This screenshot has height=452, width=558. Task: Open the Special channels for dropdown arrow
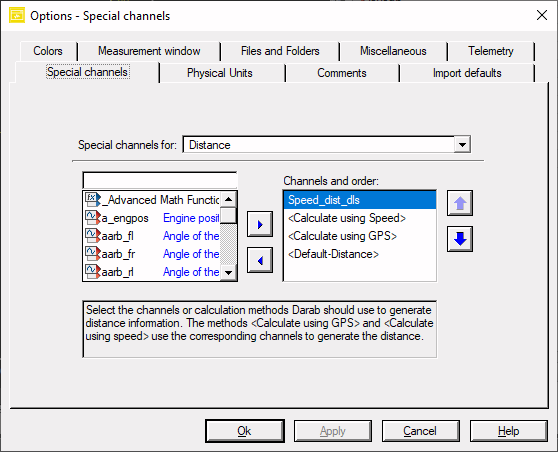coord(462,144)
